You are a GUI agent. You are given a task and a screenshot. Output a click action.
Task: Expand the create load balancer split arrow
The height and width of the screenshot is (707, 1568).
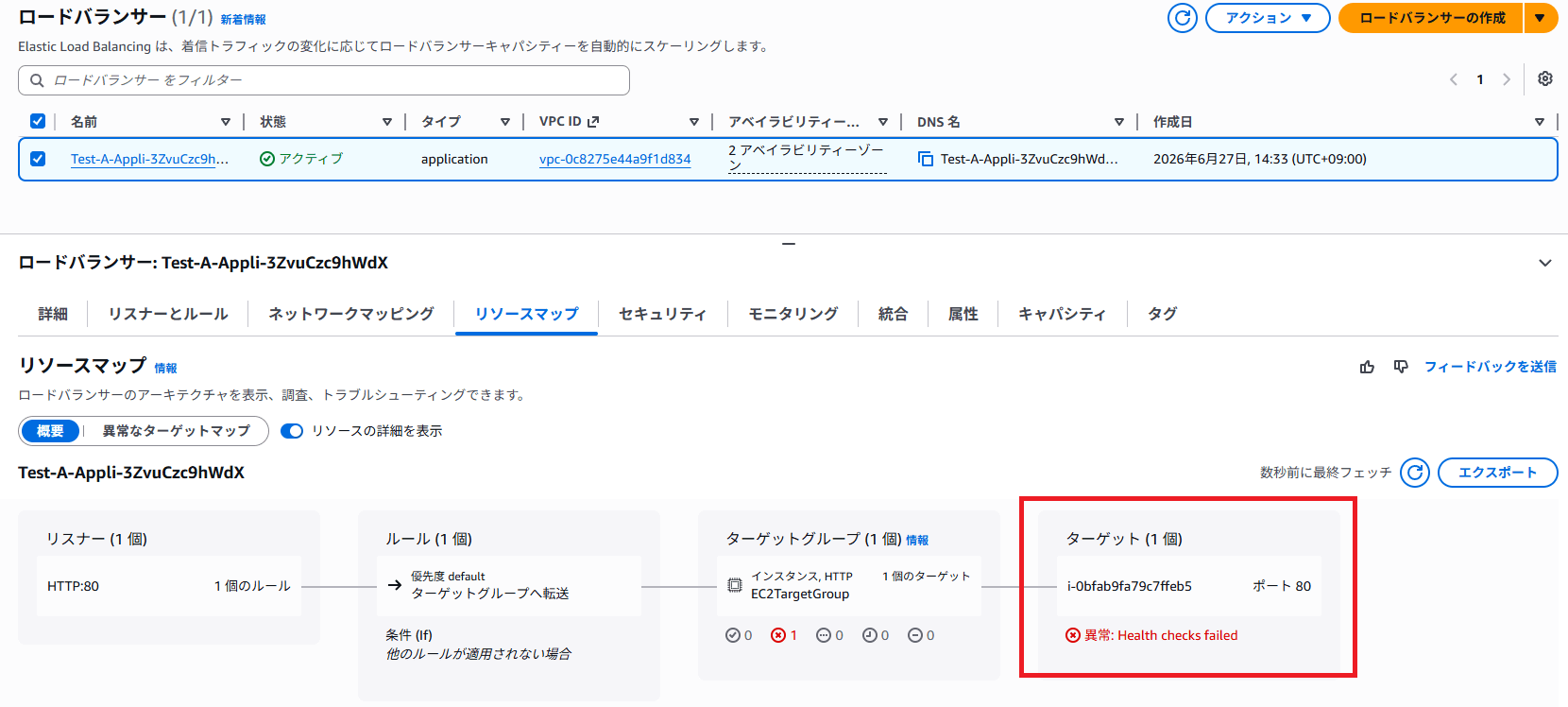click(1541, 18)
